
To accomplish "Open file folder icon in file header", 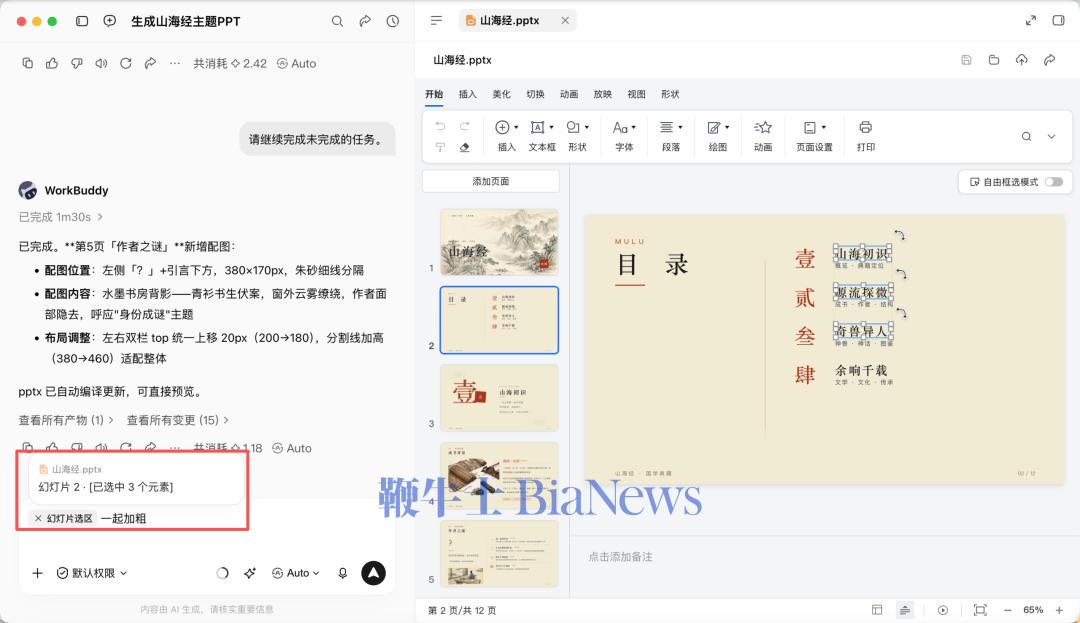I will tap(994, 60).
